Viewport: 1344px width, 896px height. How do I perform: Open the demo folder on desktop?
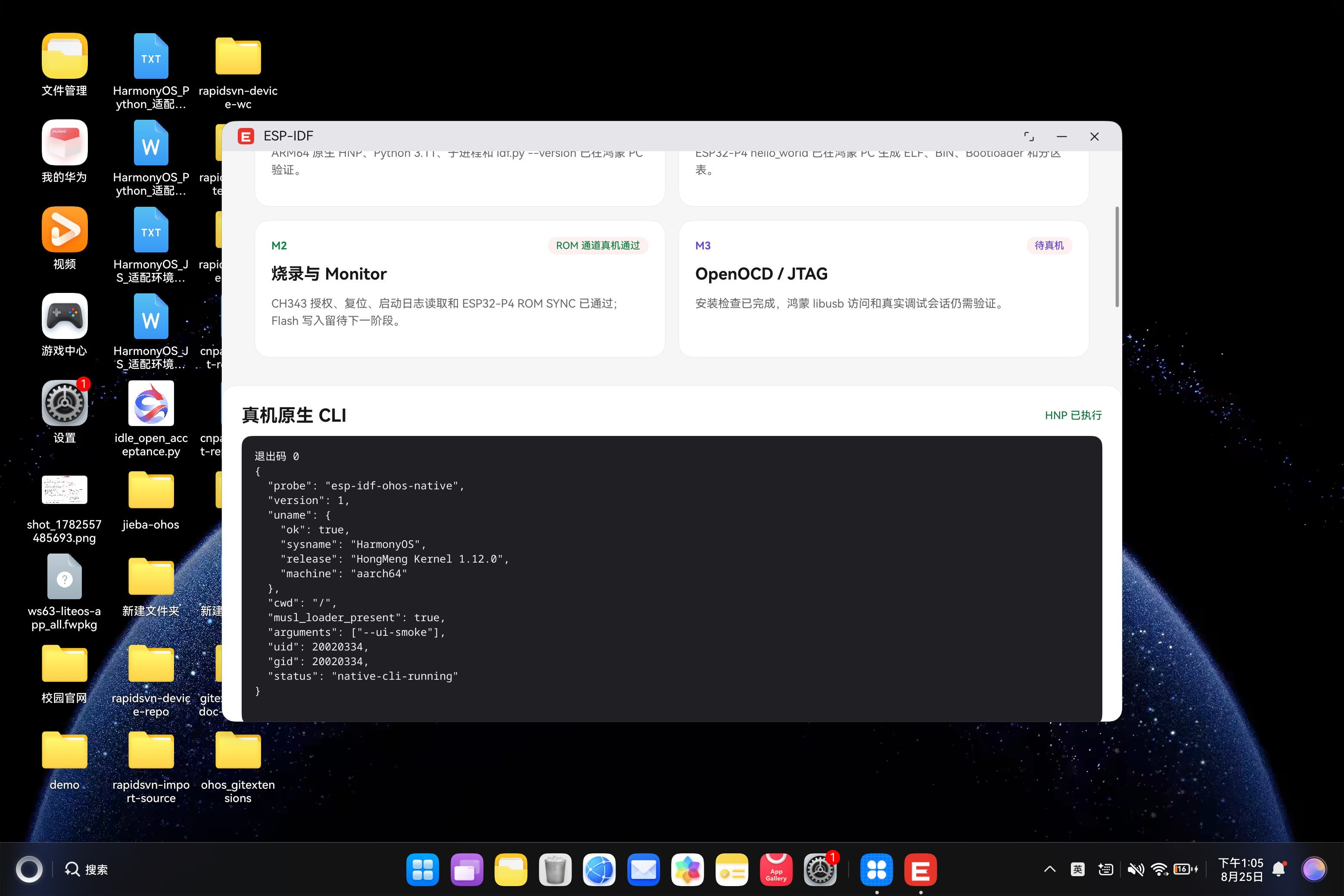click(65, 750)
